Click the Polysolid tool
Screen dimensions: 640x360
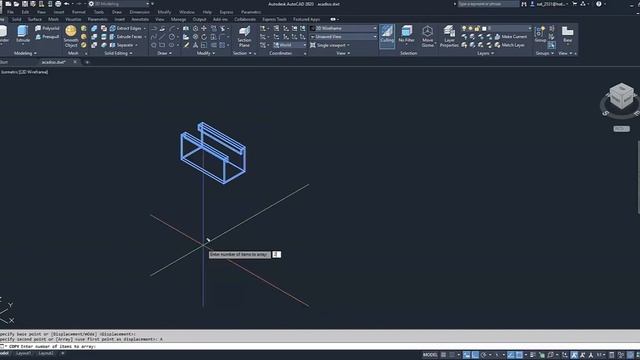pyautogui.click(x=47, y=28)
